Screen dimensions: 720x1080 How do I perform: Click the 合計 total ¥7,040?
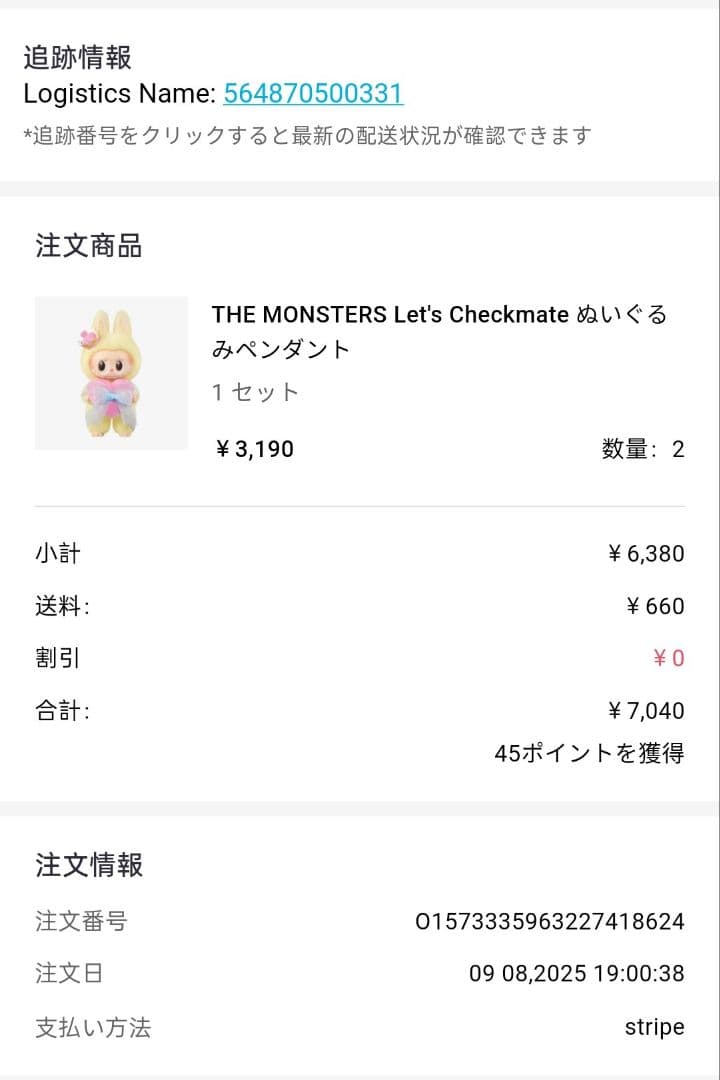click(x=646, y=711)
